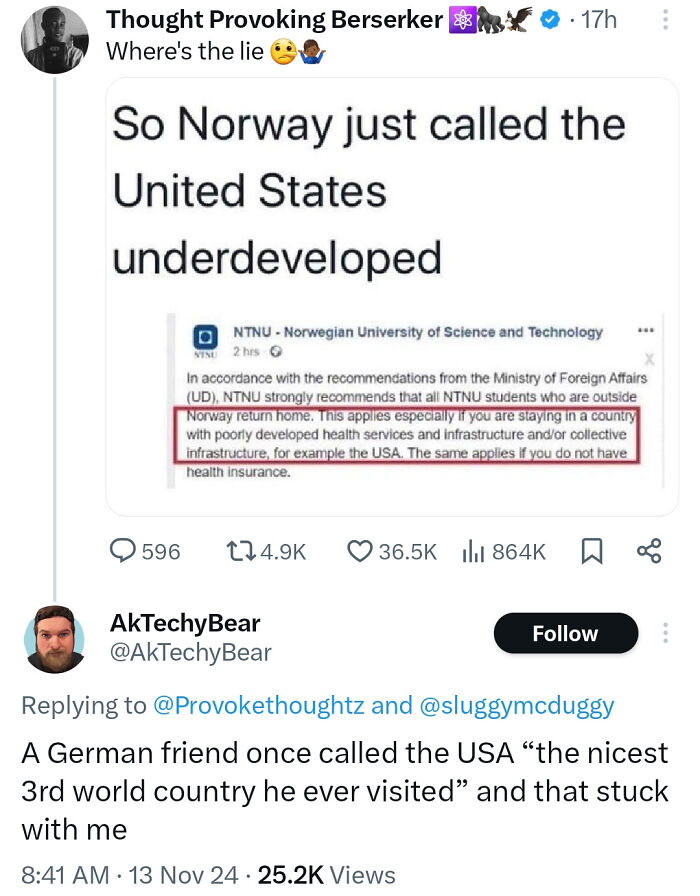Screen dimensions: 700x896
Task: Open three-dot menu beside Follow button
Action: tap(665, 633)
